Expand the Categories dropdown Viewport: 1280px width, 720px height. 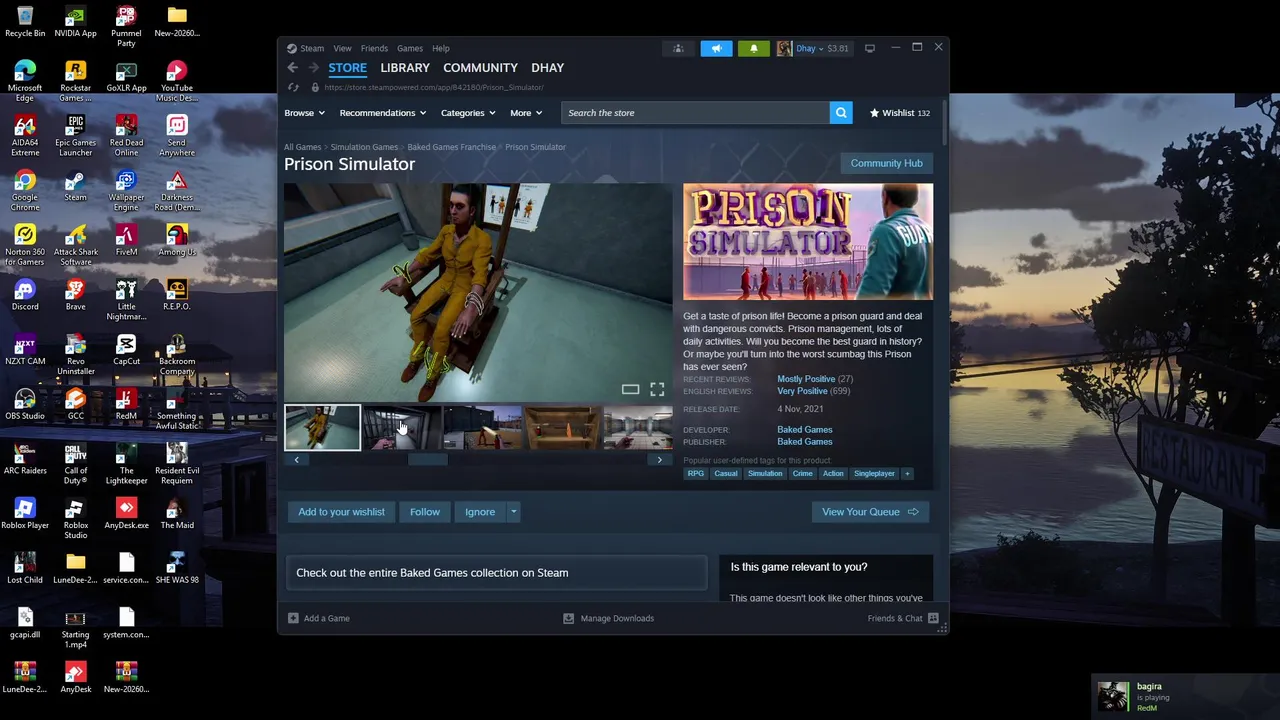468,113
